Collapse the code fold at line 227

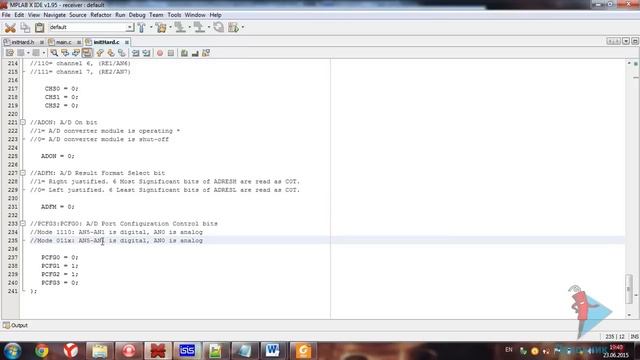pyautogui.click(x=23, y=173)
